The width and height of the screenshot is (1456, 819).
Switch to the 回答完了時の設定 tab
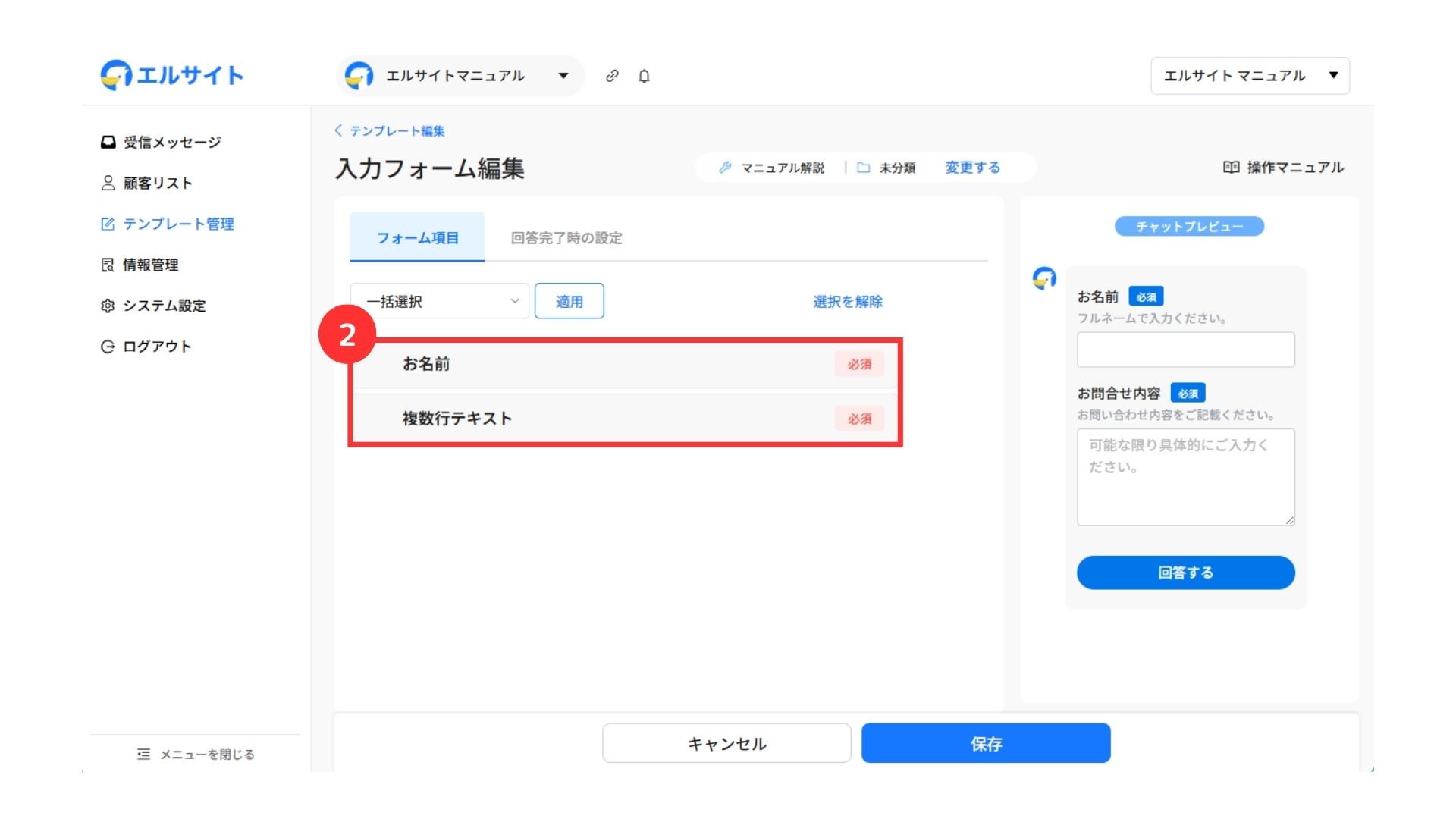(566, 238)
